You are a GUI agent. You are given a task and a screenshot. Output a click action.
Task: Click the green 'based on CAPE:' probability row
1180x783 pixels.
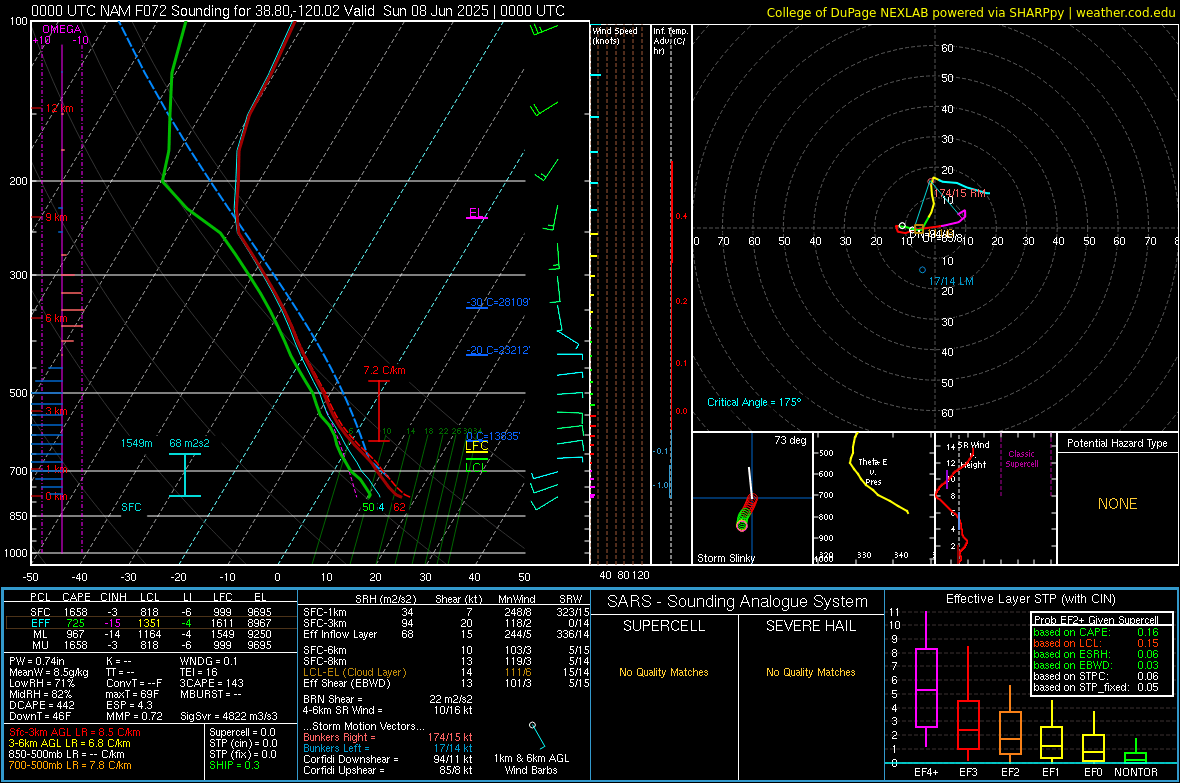1096,632
